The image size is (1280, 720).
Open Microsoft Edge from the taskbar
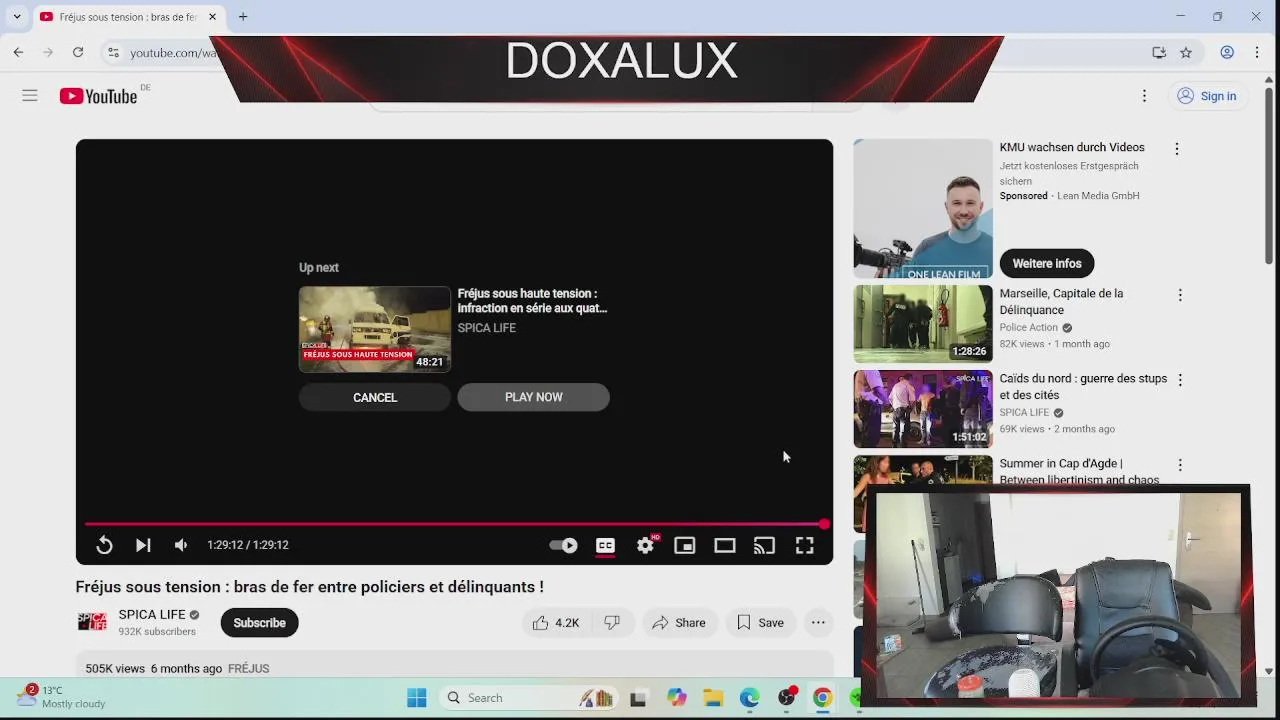coord(749,698)
